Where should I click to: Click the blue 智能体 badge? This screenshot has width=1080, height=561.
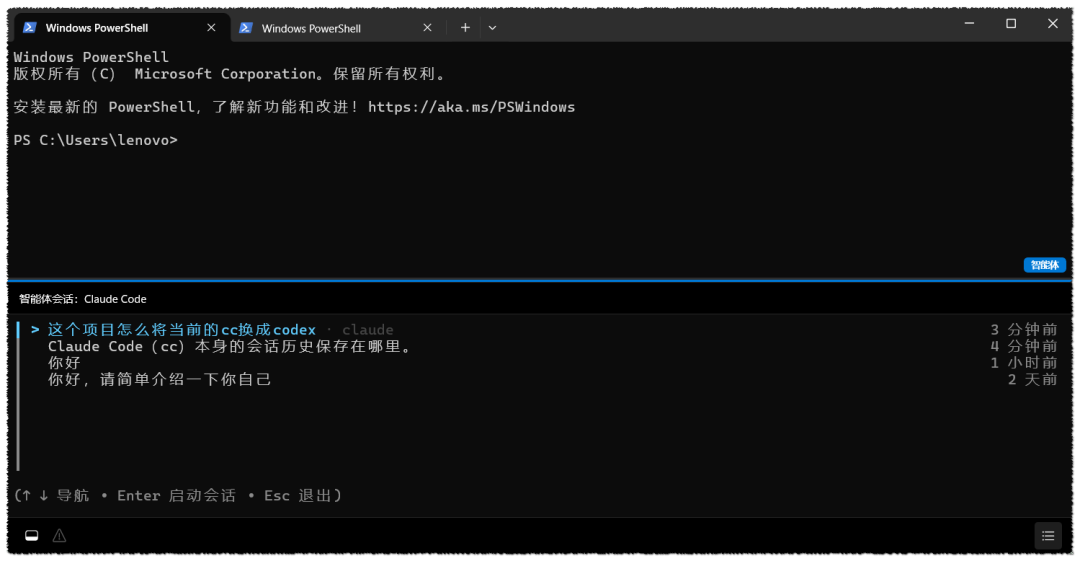tap(1044, 265)
